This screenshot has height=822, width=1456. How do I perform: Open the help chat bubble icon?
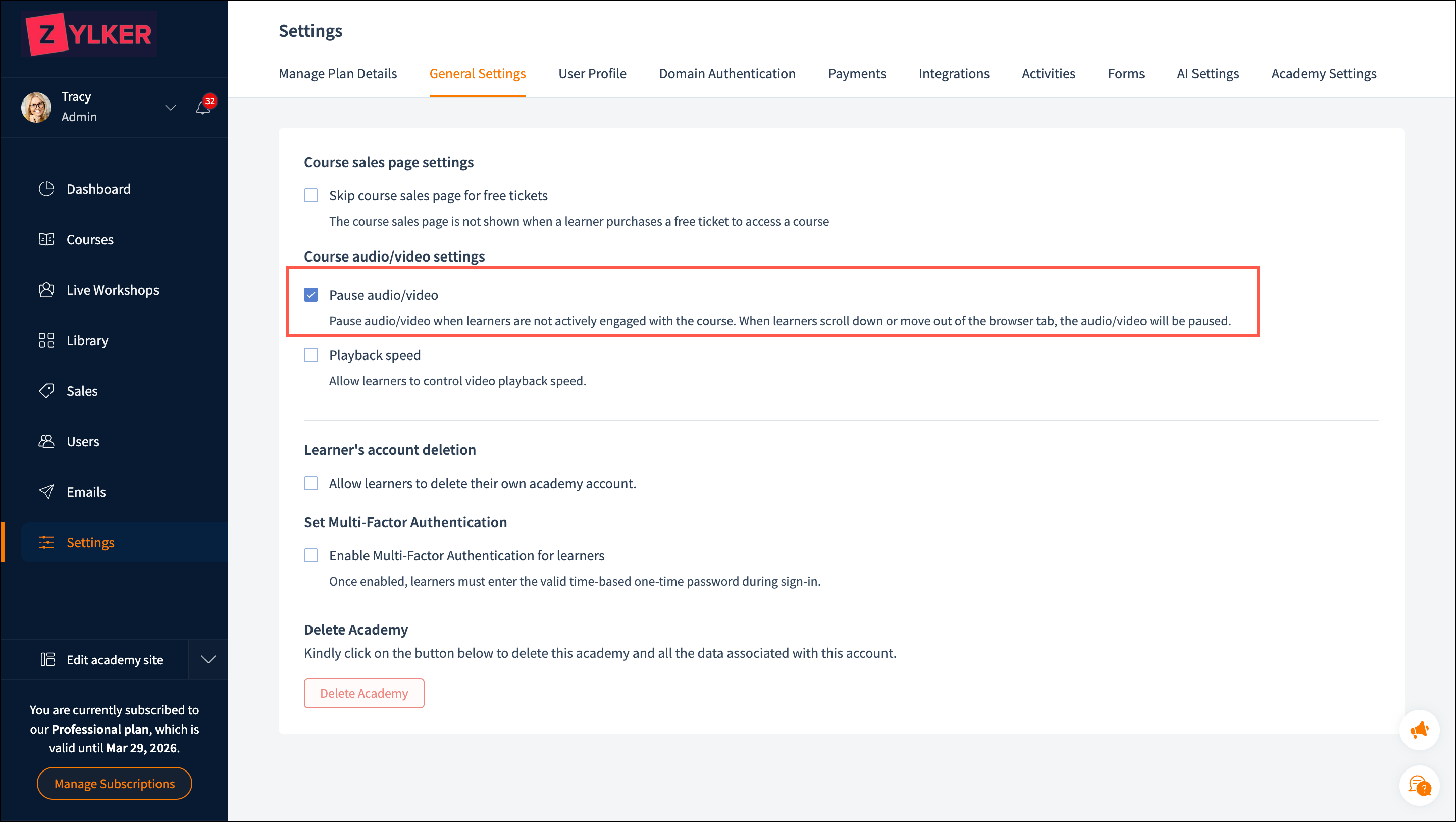click(x=1419, y=785)
